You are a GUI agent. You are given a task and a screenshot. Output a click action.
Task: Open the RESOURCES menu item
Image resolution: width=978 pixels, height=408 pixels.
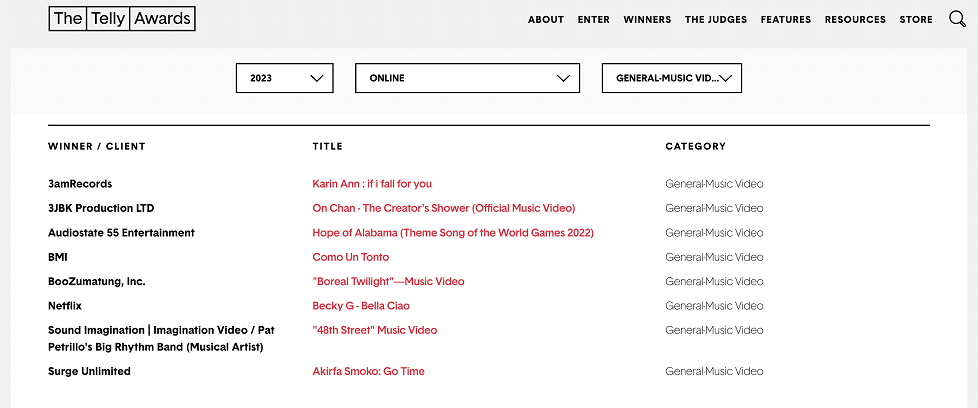(x=855, y=20)
